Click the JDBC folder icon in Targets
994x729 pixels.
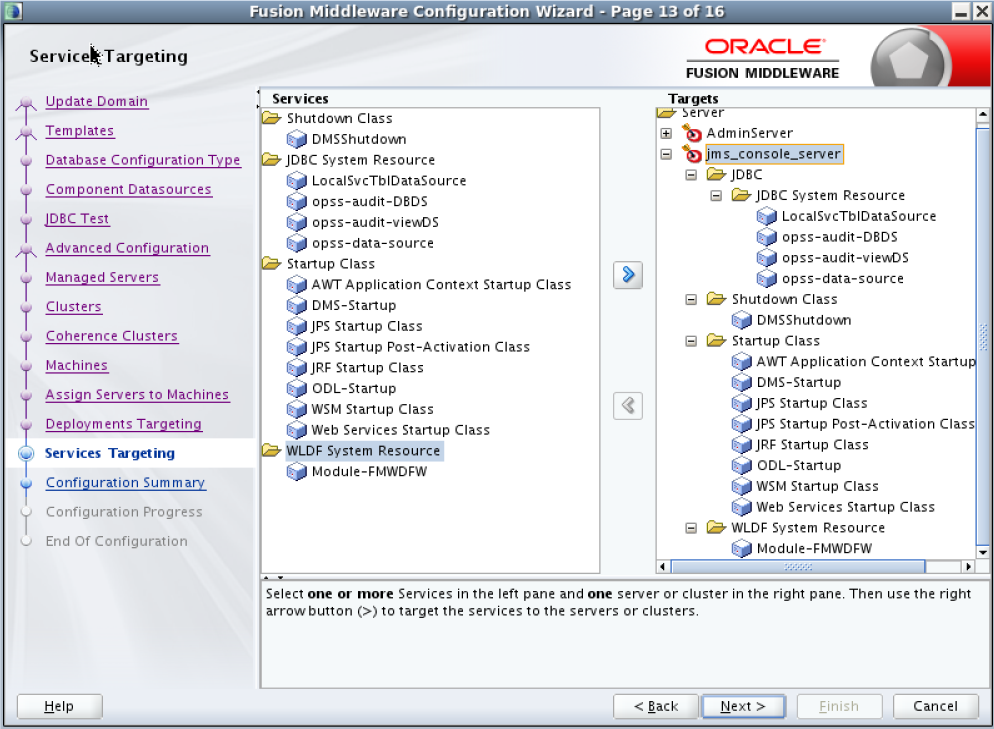point(716,174)
